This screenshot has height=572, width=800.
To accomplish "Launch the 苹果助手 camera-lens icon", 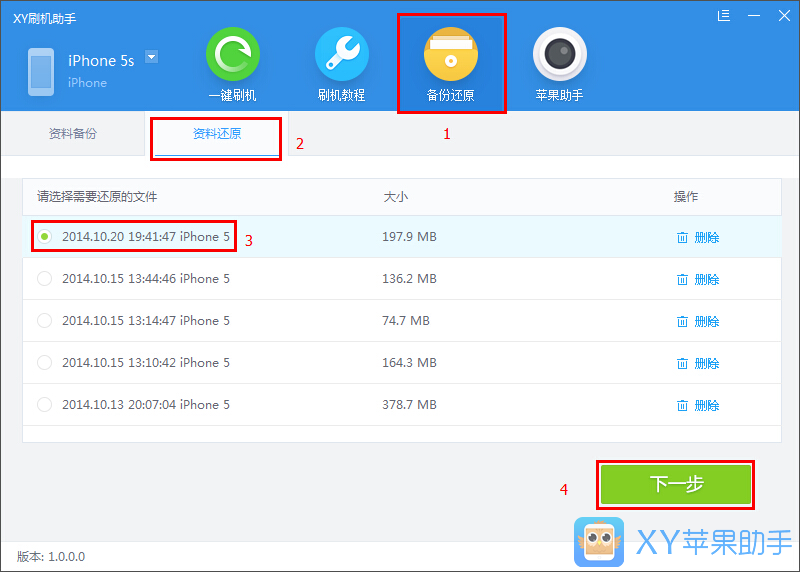I will pyautogui.click(x=560, y=54).
